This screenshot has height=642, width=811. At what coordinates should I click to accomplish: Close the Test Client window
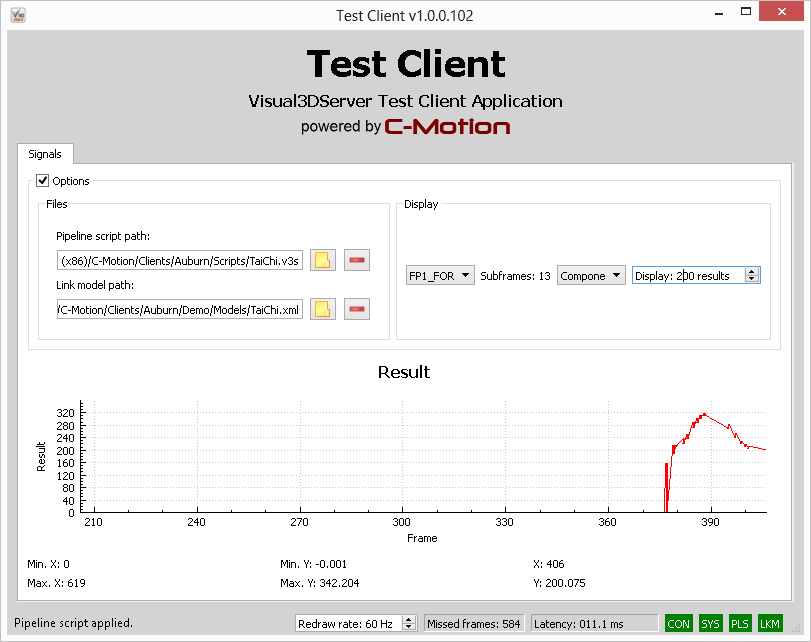(x=782, y=11)
